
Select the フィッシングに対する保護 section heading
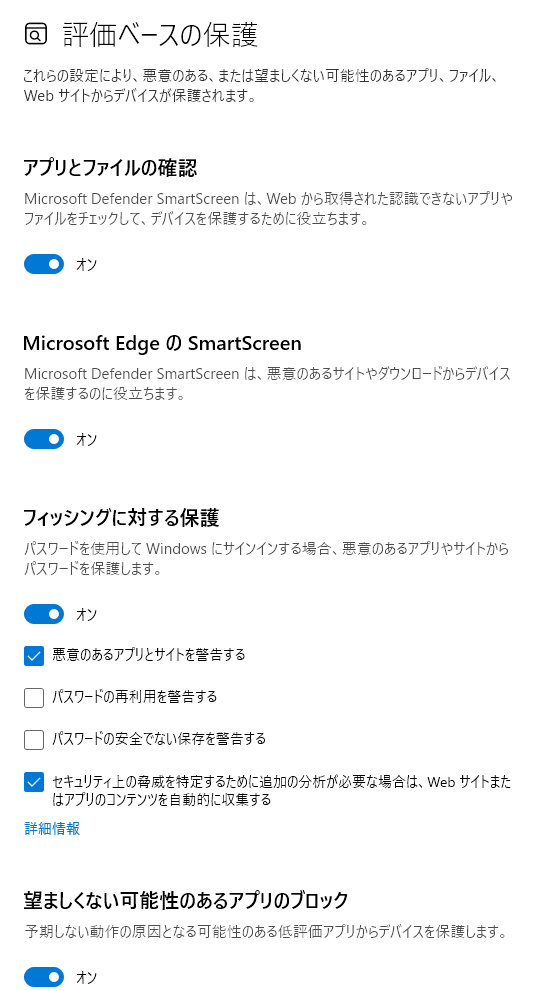point(121,518)
